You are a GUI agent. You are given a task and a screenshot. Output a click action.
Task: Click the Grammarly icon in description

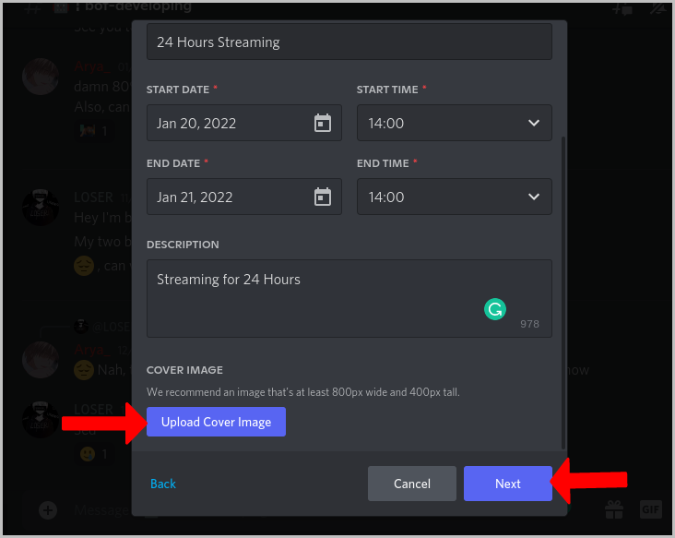(x=495, y=309)
